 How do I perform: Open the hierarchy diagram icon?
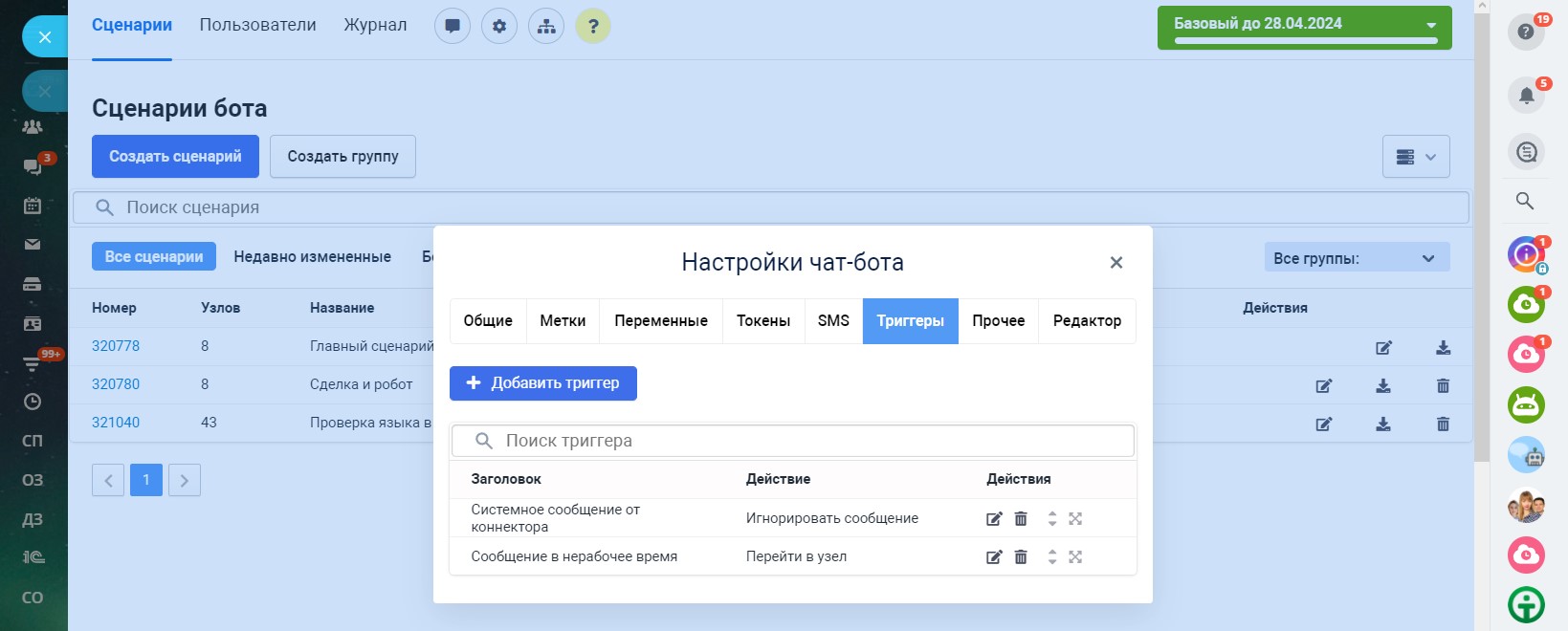546,26
